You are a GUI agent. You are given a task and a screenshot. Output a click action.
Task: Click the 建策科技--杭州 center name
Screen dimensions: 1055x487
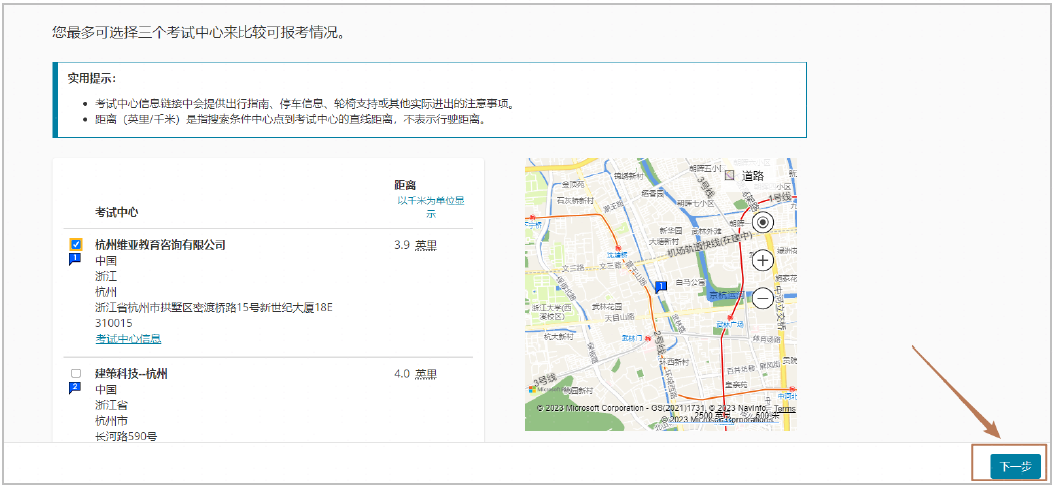point(131,373)
